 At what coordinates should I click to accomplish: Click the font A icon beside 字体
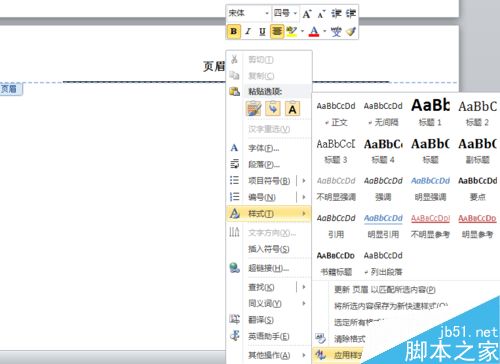234,148
